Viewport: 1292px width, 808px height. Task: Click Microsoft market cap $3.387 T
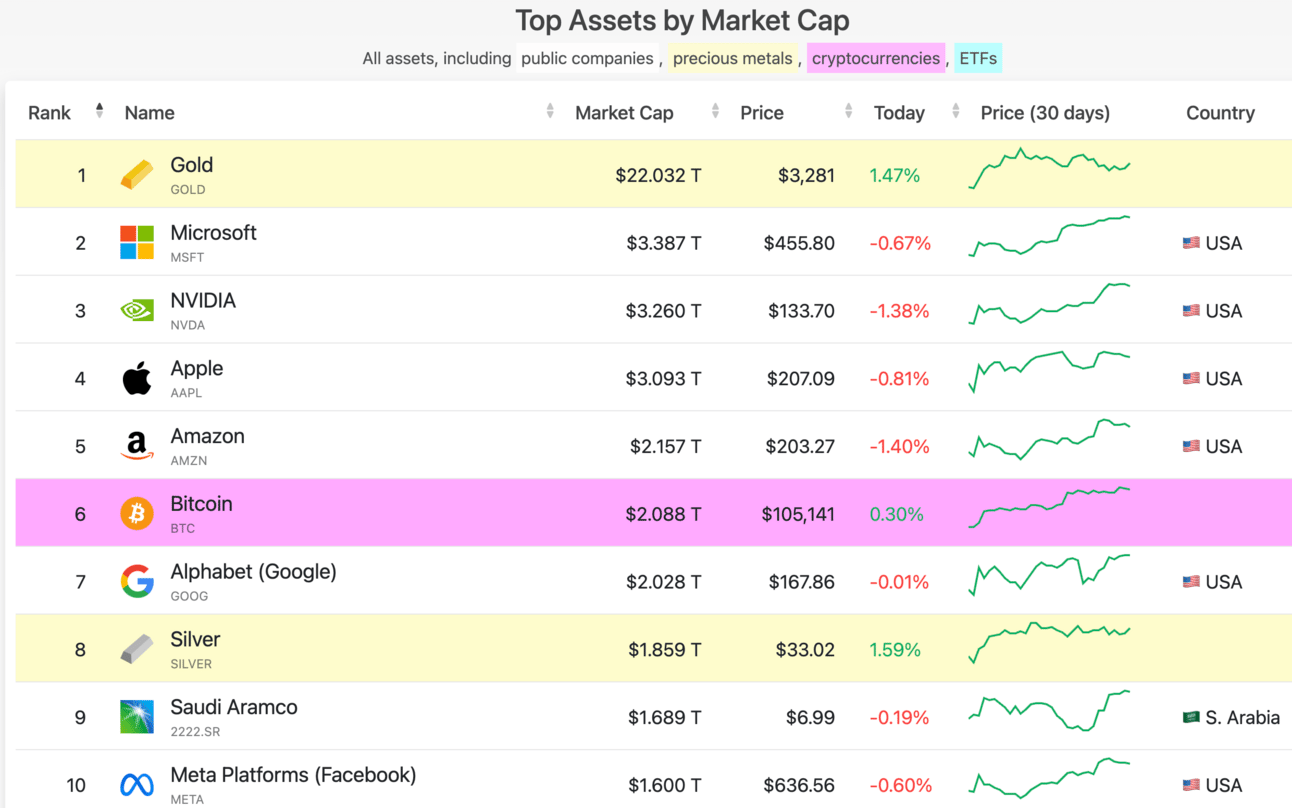[664, 243]
